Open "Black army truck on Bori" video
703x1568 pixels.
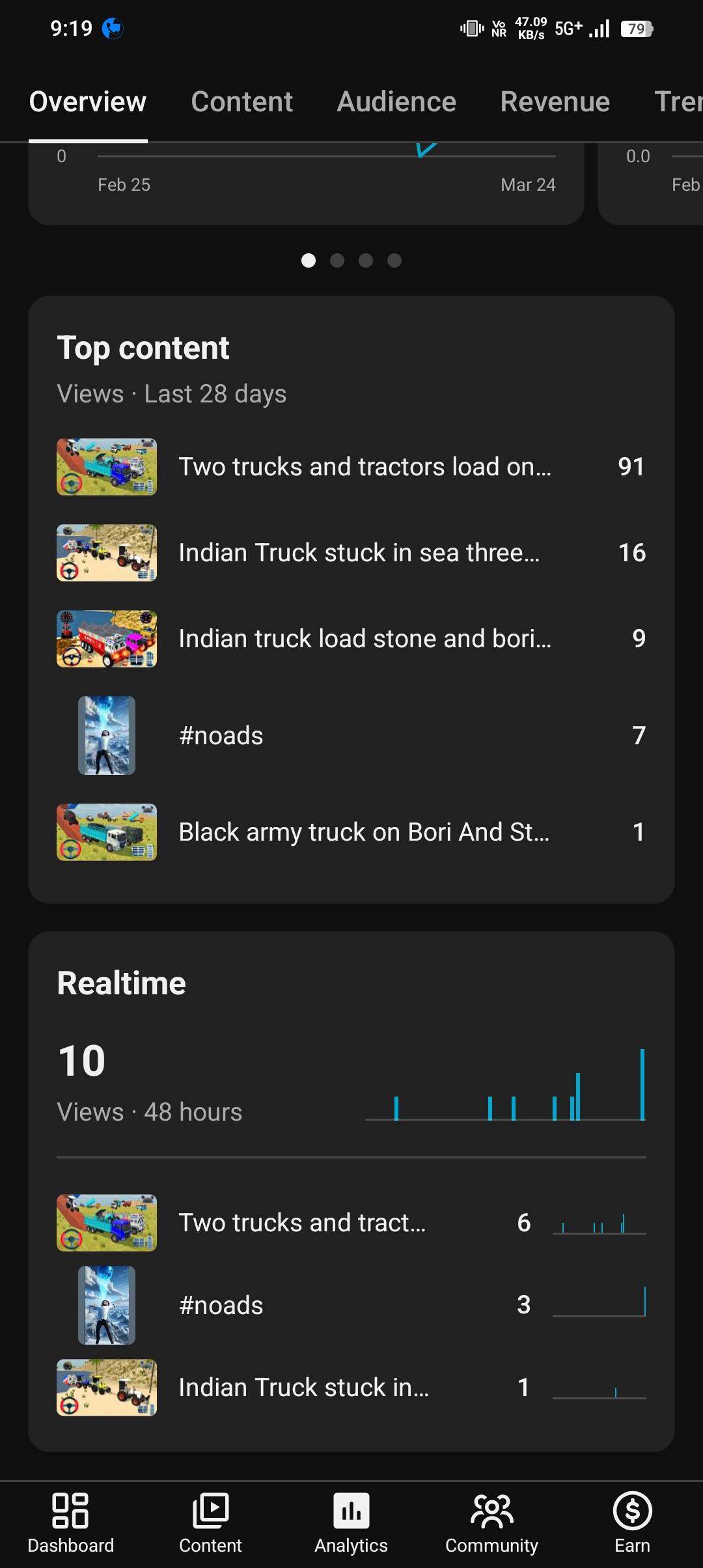click(x=364, y=832)
